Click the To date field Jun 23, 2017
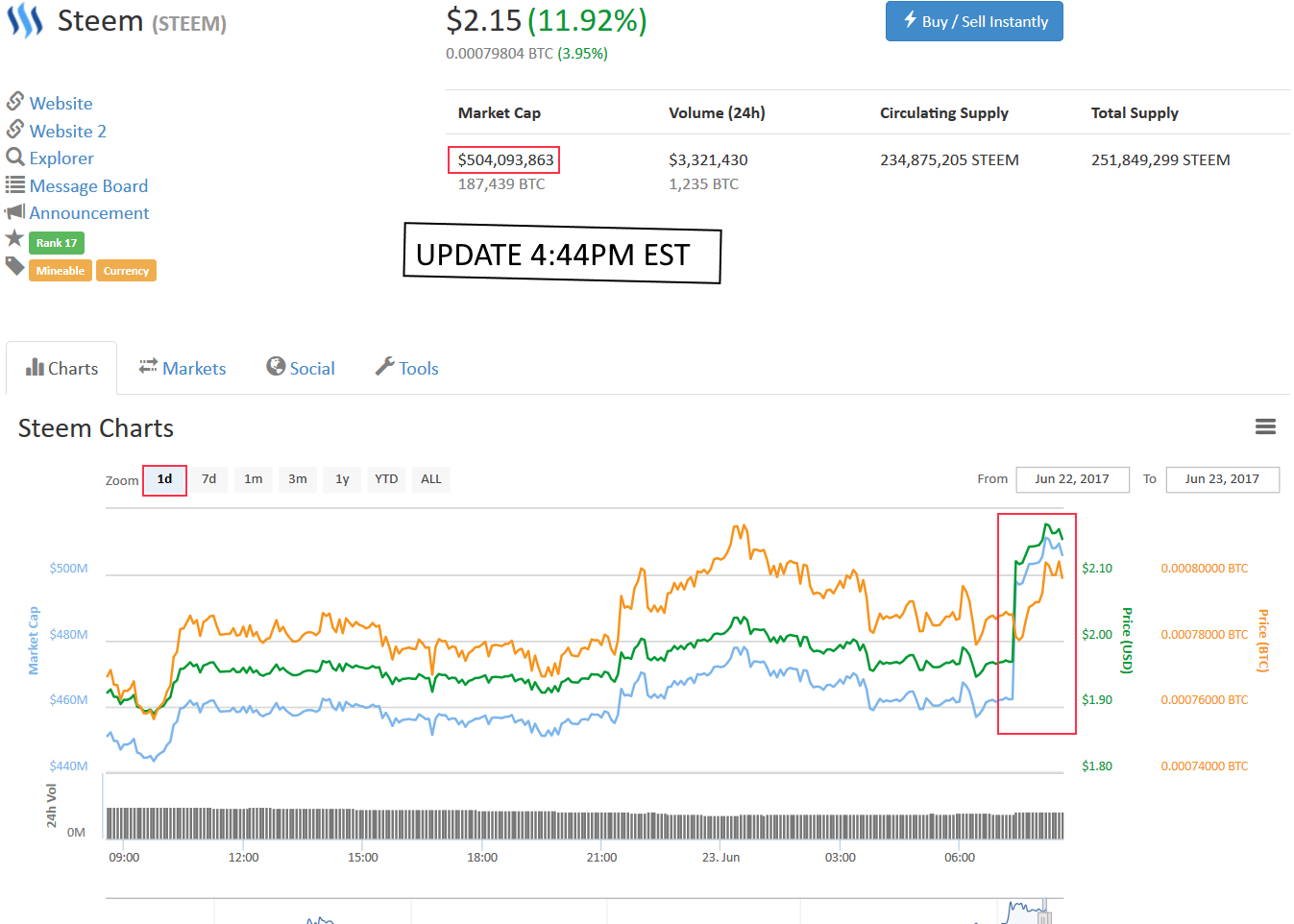Viewport: 1294px width, 924px height. (x=1222, y=479)
